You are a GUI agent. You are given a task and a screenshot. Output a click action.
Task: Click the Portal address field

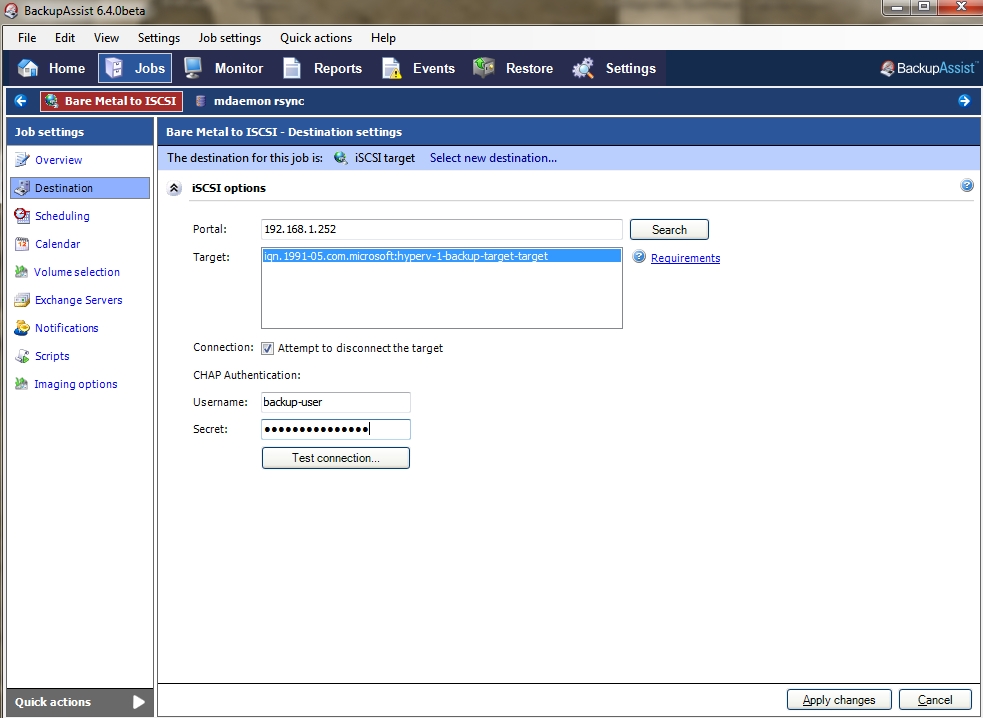tap(441, 230)
